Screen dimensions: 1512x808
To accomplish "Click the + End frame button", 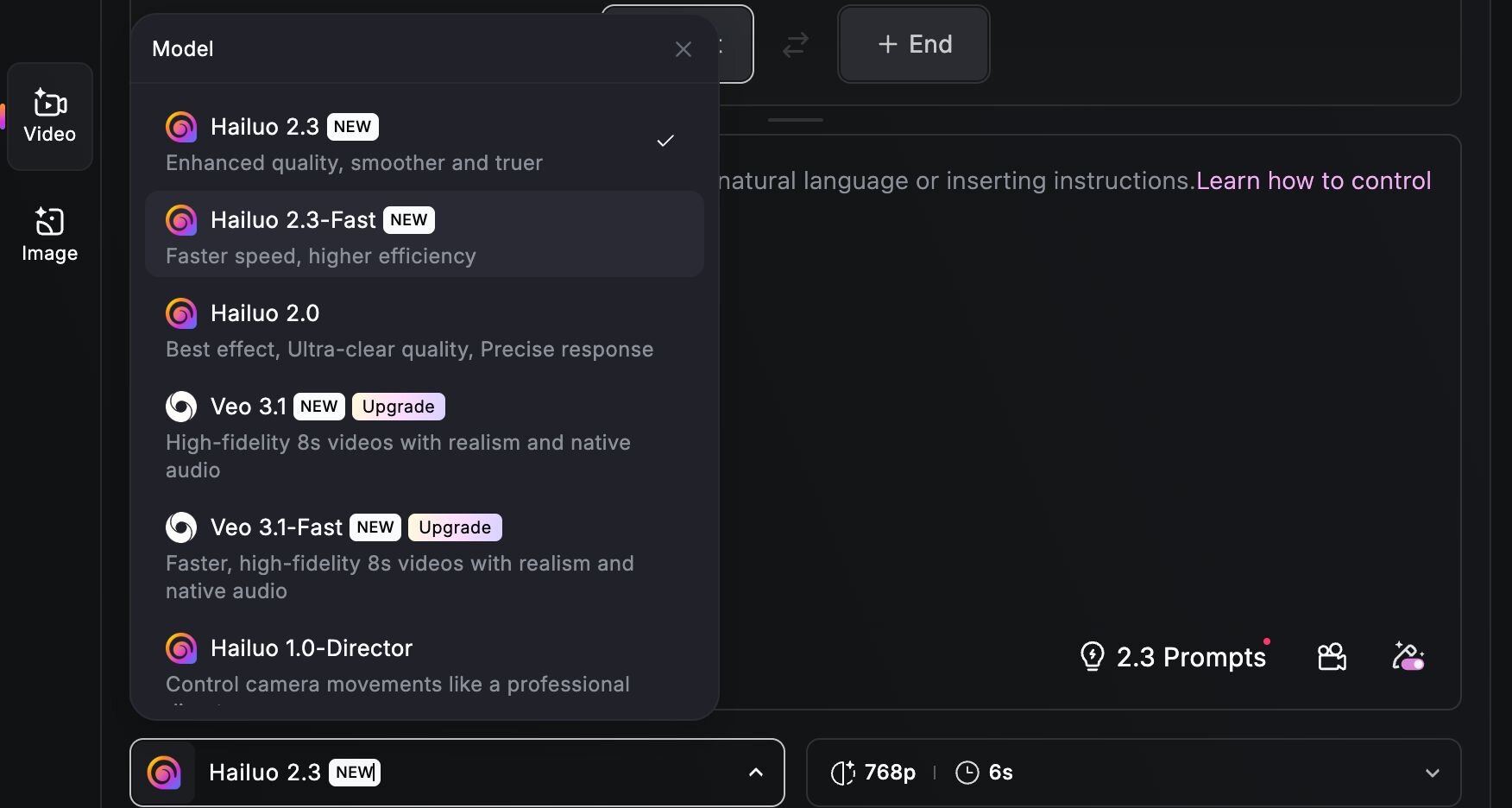I will (914, 45).
